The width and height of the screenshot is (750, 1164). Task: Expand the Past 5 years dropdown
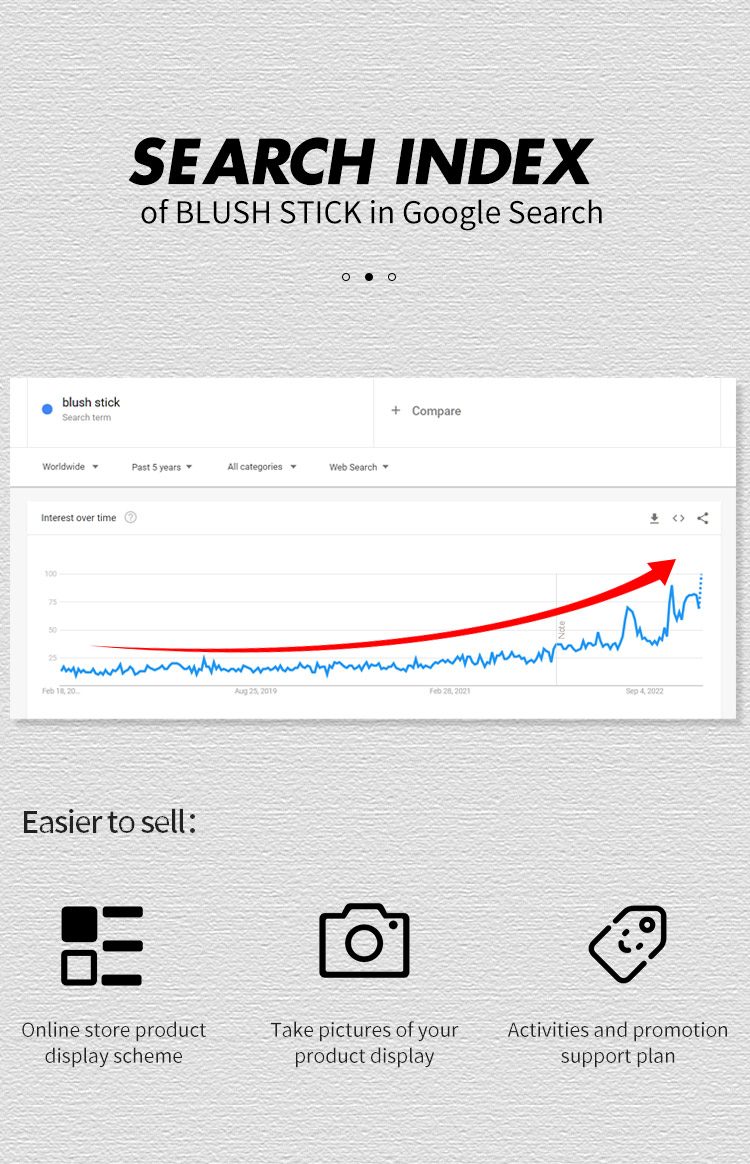click(x=161, y=467)
